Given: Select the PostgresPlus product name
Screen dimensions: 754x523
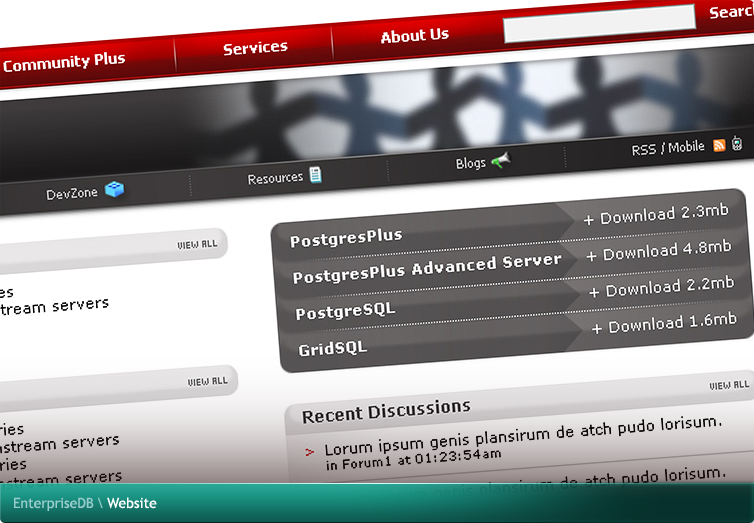Looking at the screenshot, I should (346, 237).
